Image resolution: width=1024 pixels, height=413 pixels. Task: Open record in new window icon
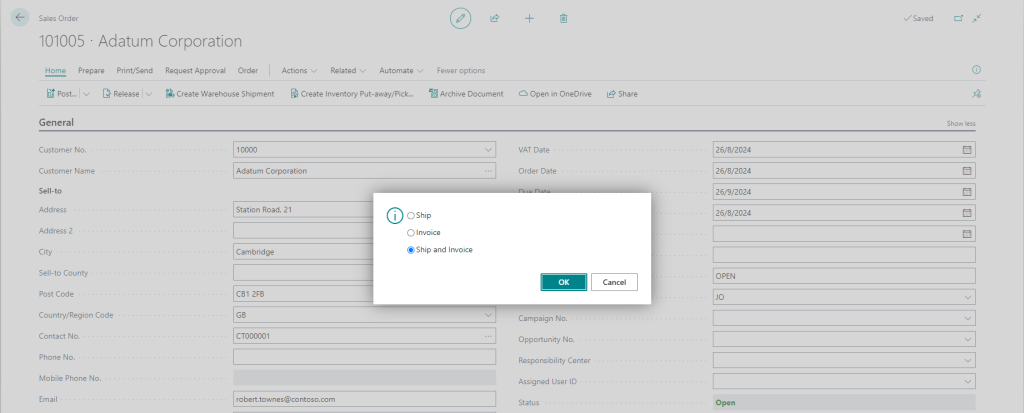[x=959, y=18]
